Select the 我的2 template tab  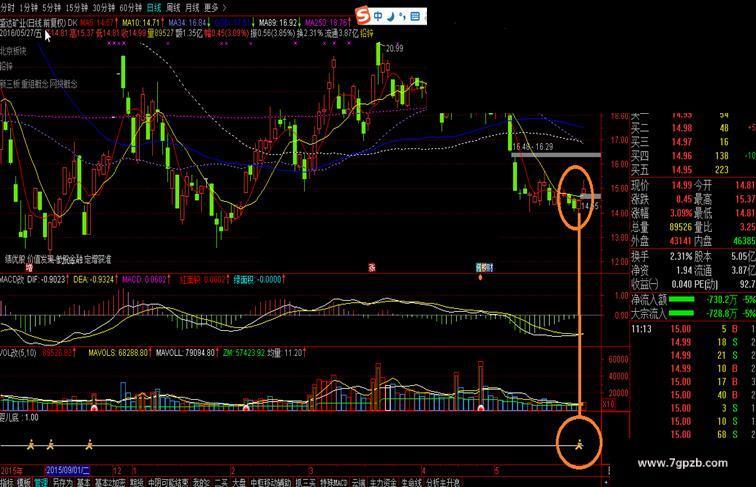point(202,482)
